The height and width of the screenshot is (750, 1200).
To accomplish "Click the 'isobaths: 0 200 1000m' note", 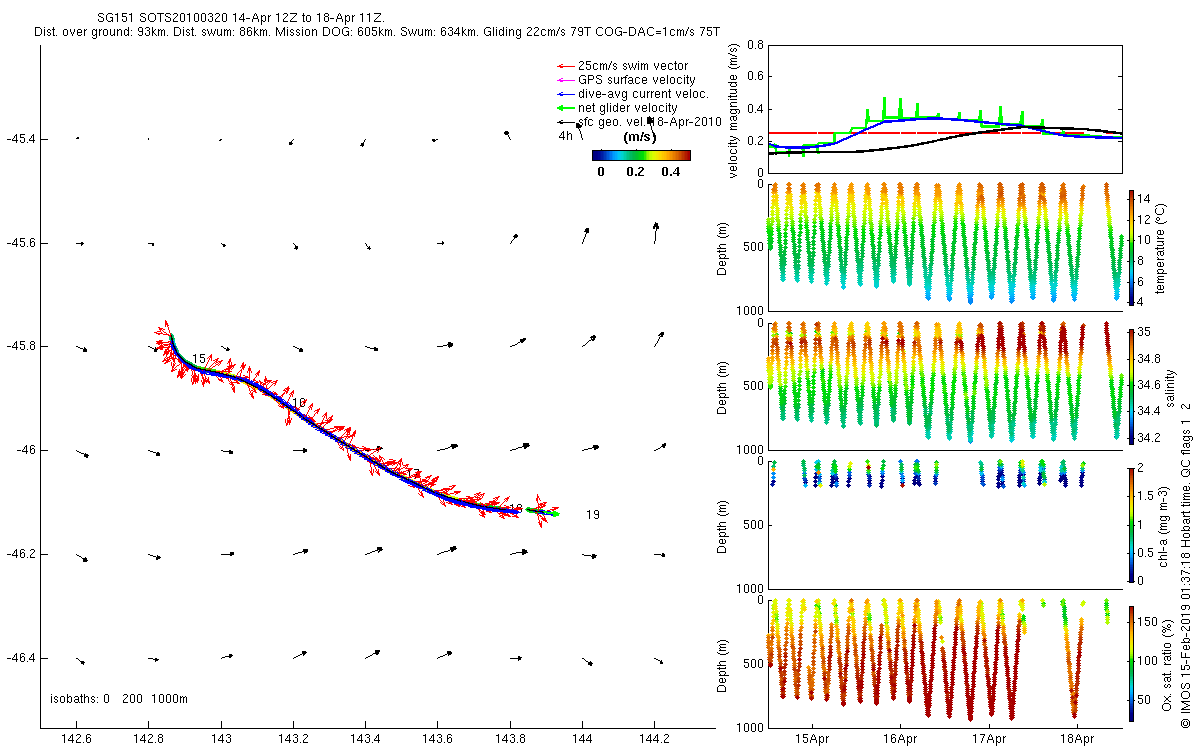I will [119, 698].
